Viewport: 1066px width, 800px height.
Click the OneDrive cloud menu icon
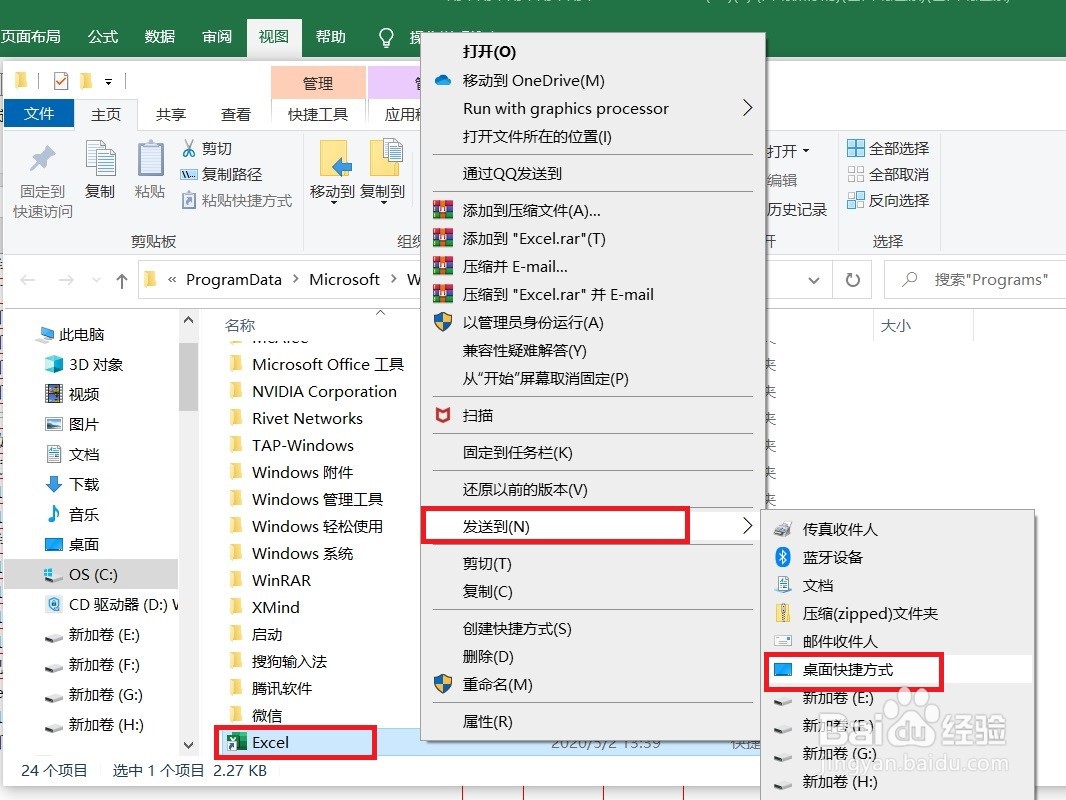443,80
